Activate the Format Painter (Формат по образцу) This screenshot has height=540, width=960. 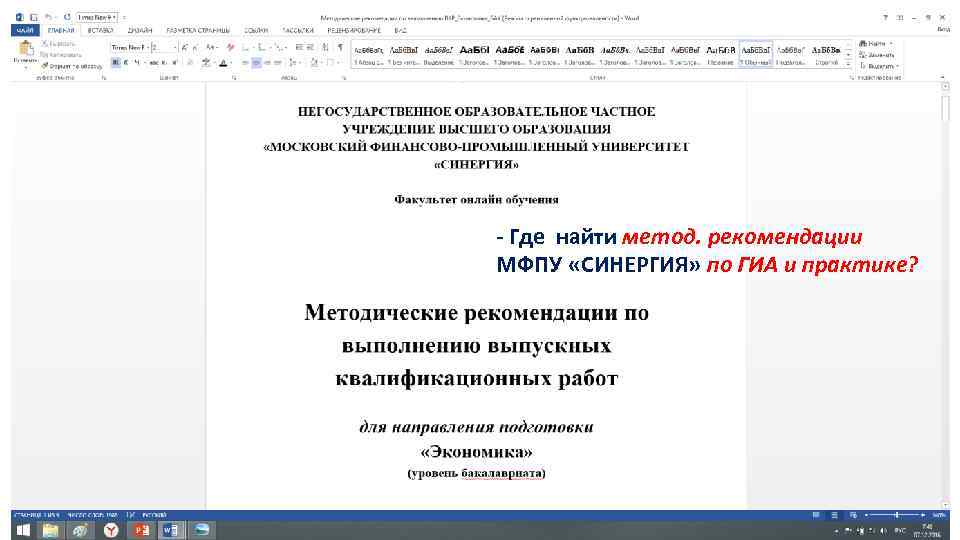click(72, 66)
